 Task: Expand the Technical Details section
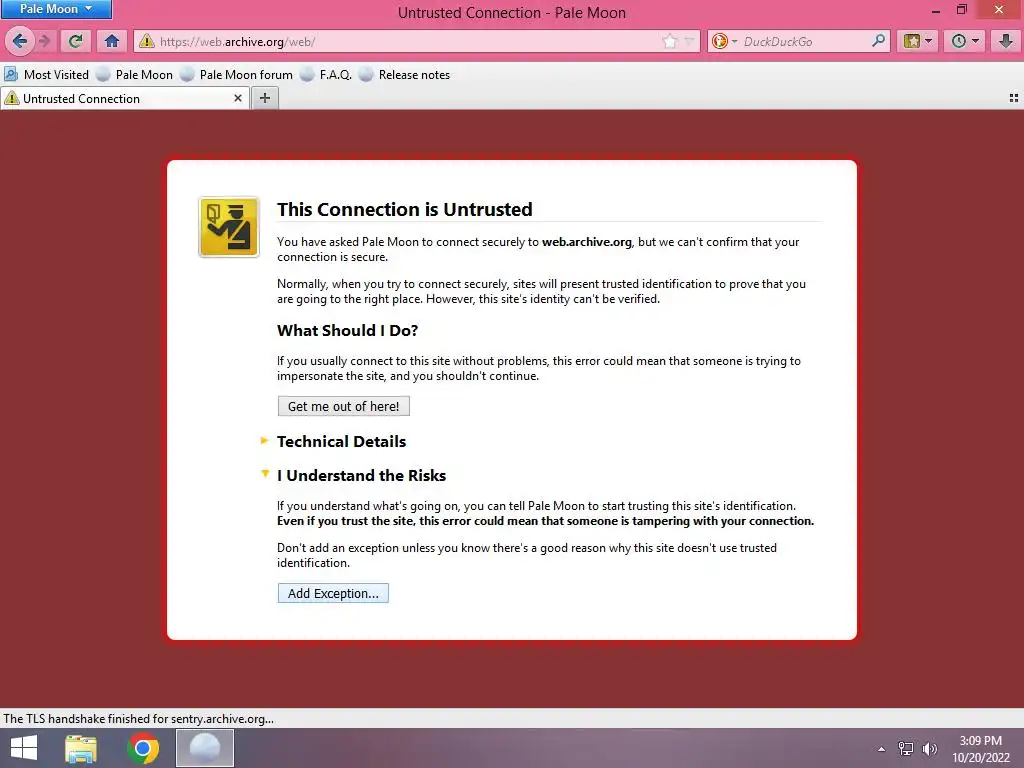tap(341, 441)
